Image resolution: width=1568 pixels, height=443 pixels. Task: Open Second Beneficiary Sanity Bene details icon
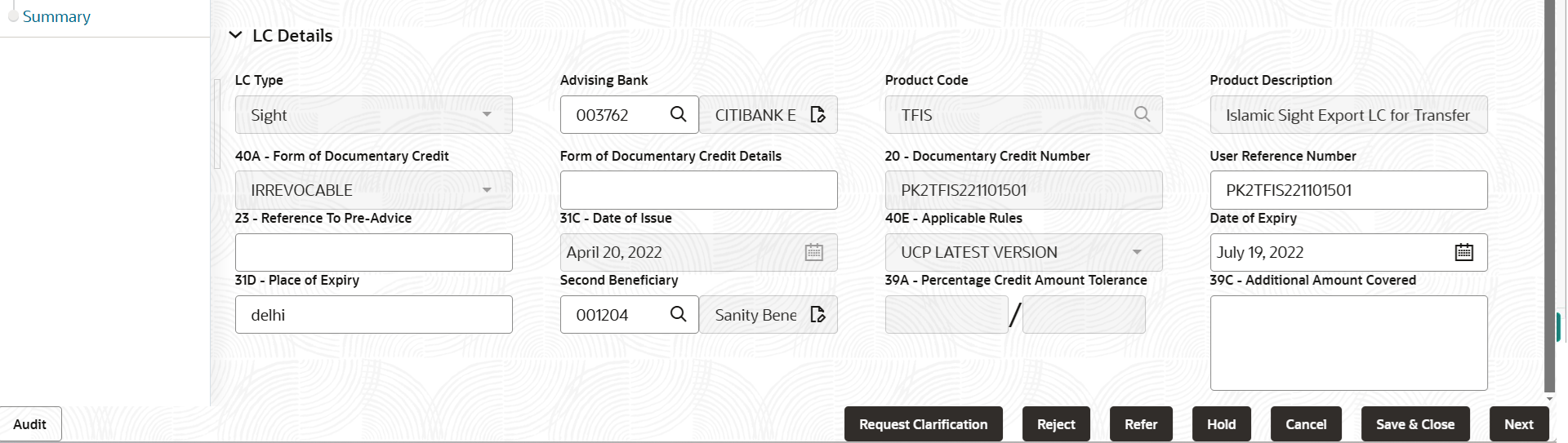point(817,314)
